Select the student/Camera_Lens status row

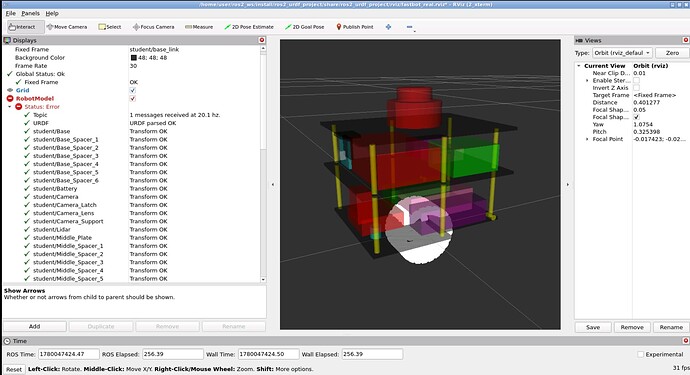pos(131,213)
